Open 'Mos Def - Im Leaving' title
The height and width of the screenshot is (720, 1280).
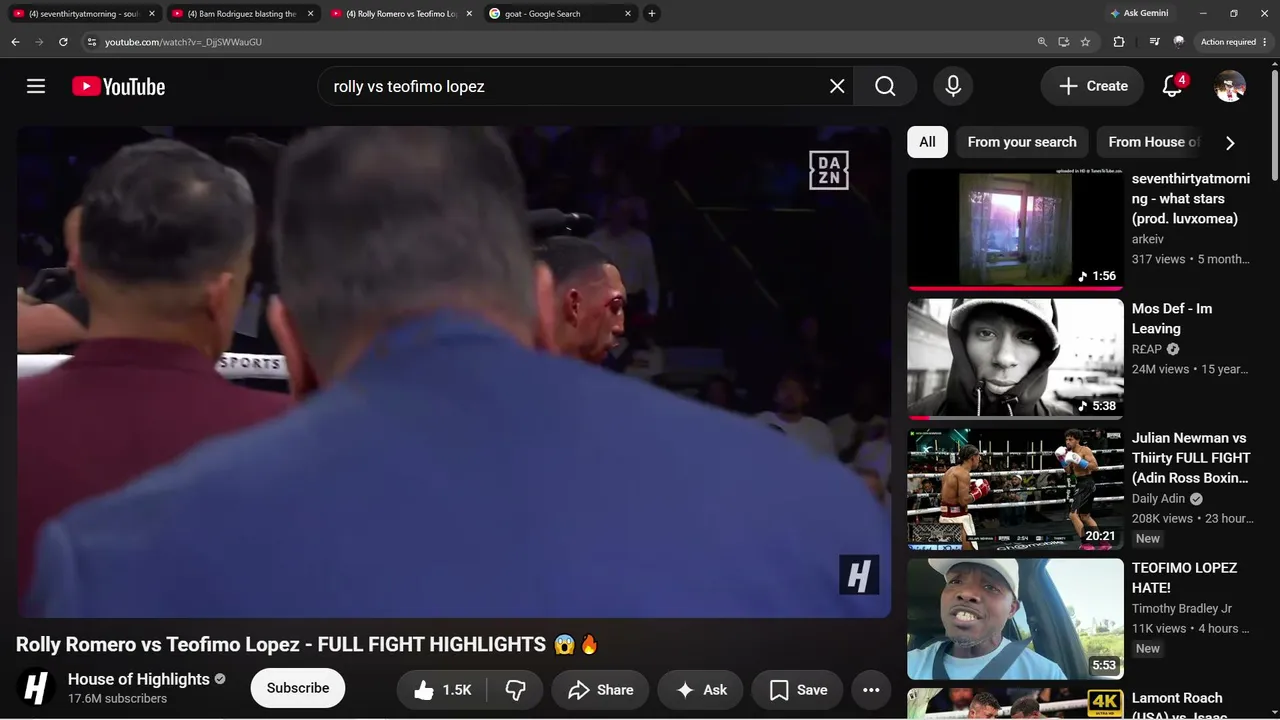click(1172, 318)
